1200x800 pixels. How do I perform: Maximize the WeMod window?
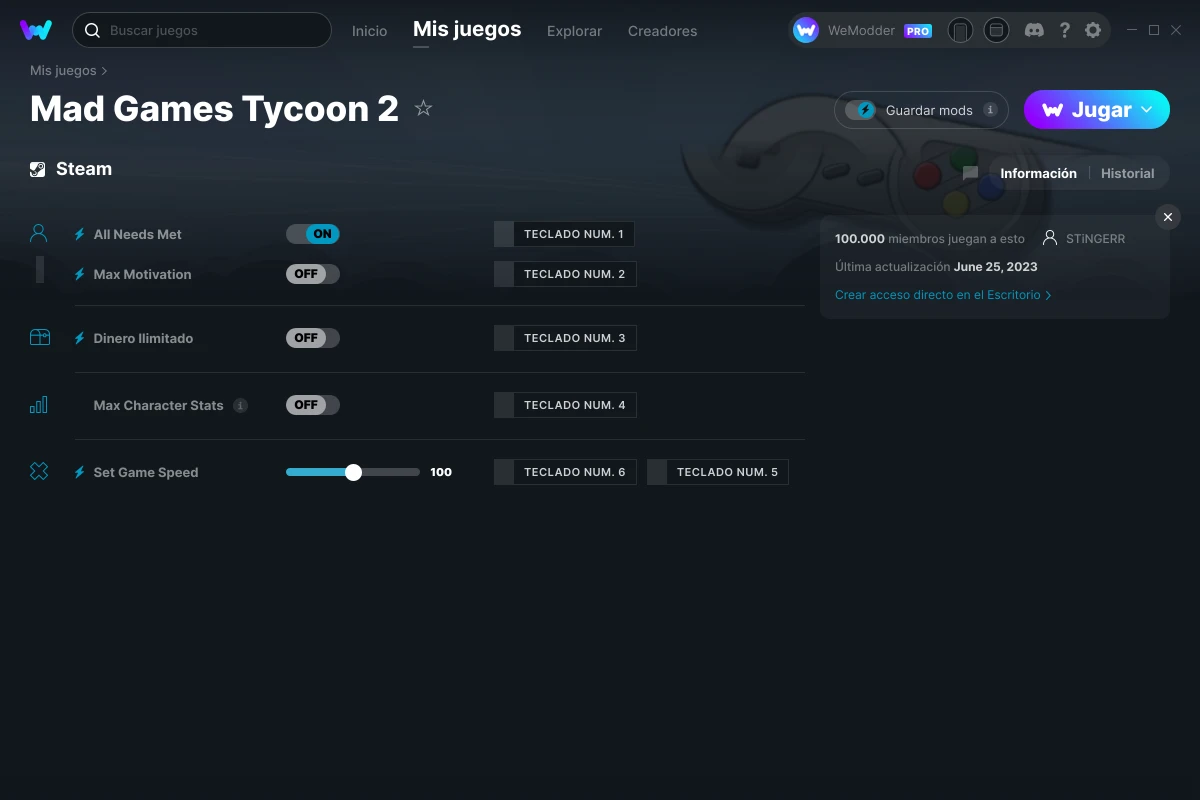coord(1154,30)
